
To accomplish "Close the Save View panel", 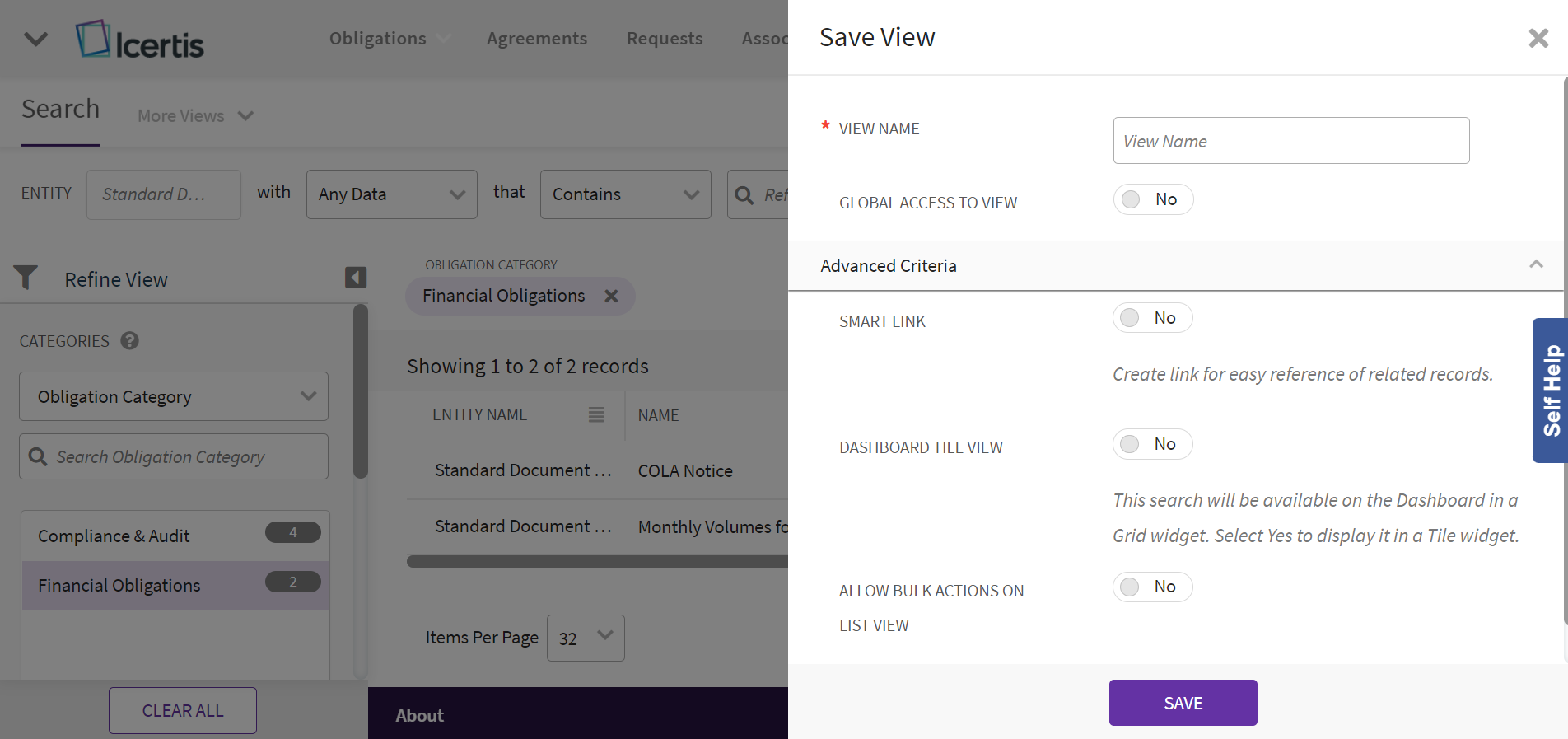I will coord(1538,38).
